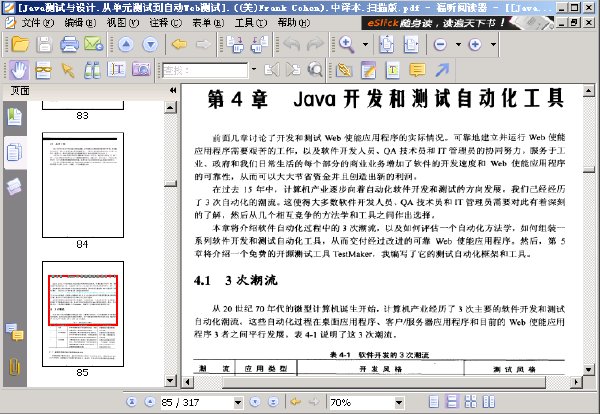The image size is (600, 414).
Task: Open the 表单 menu
Action: [208, 23]
